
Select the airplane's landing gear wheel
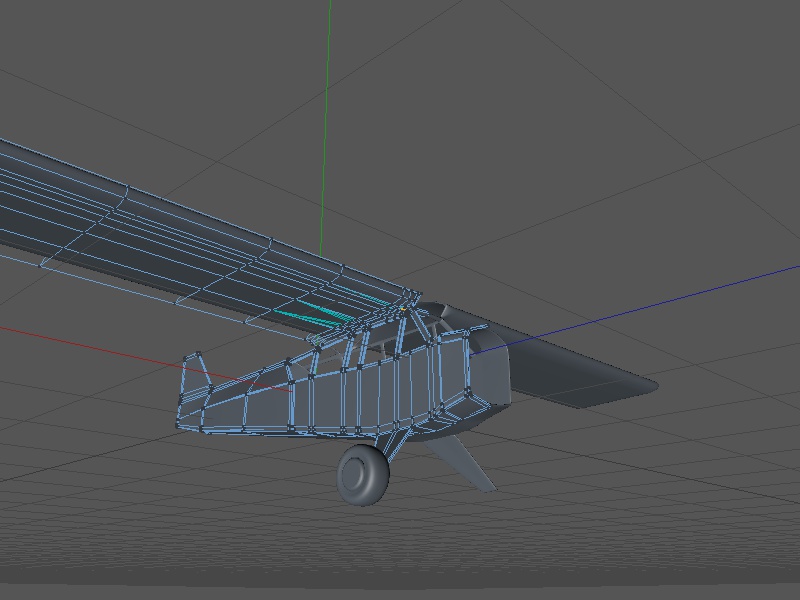click(x=363, y=474)
